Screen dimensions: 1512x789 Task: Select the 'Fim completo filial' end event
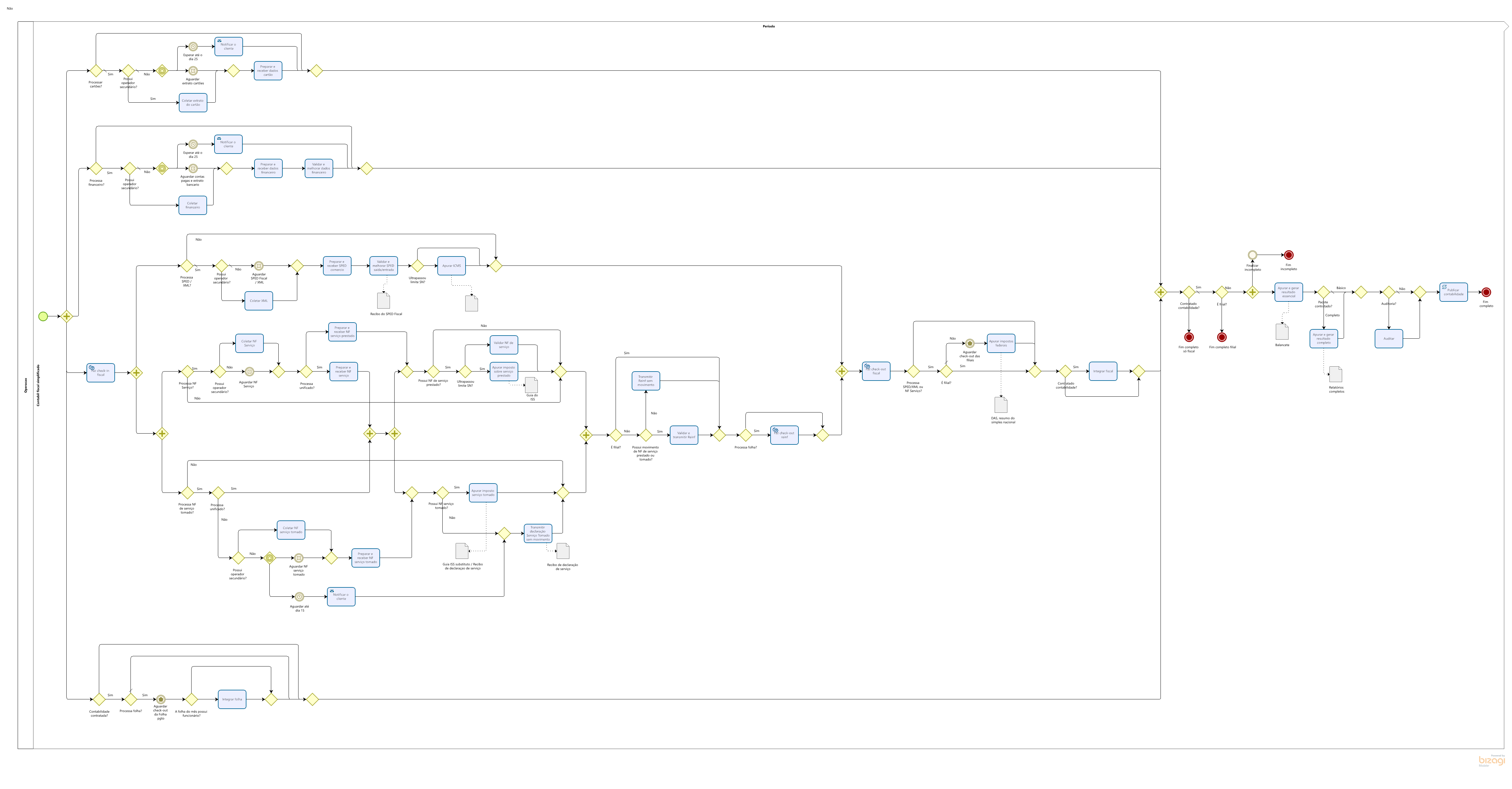click(x=1222, y=337)
